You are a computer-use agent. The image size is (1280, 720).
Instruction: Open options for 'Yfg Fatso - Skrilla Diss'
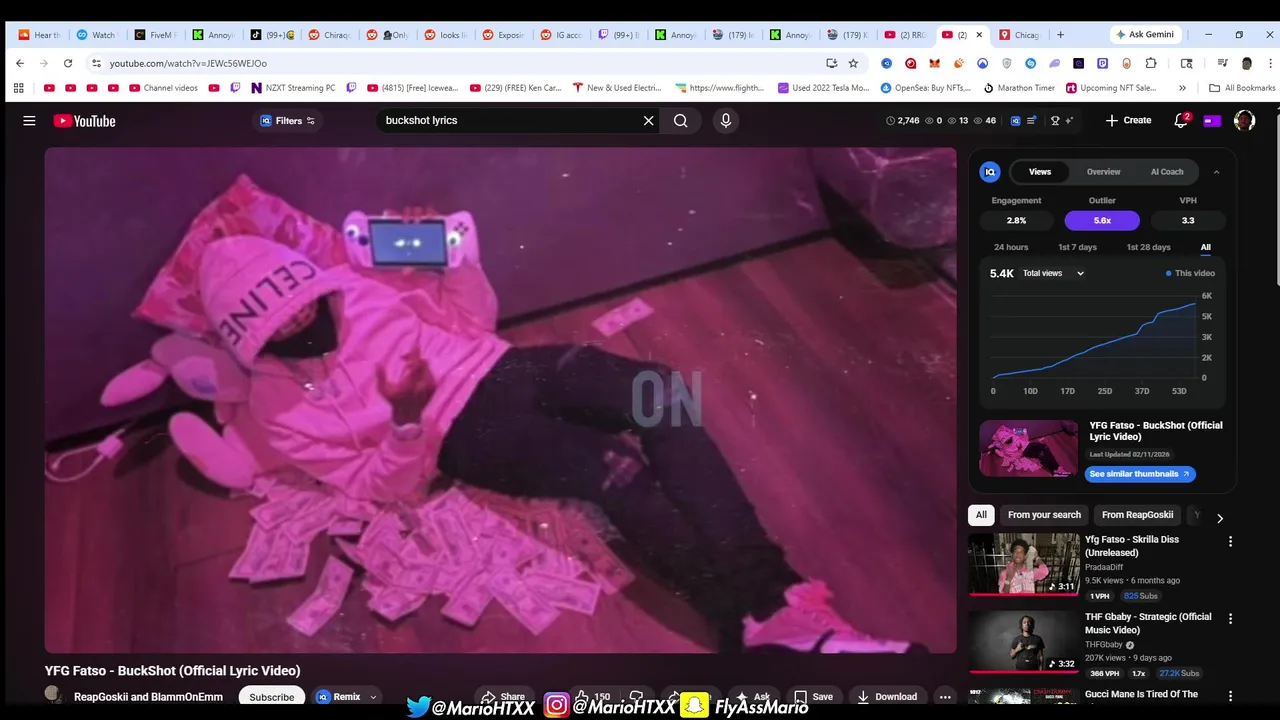tap(1230, 541)
